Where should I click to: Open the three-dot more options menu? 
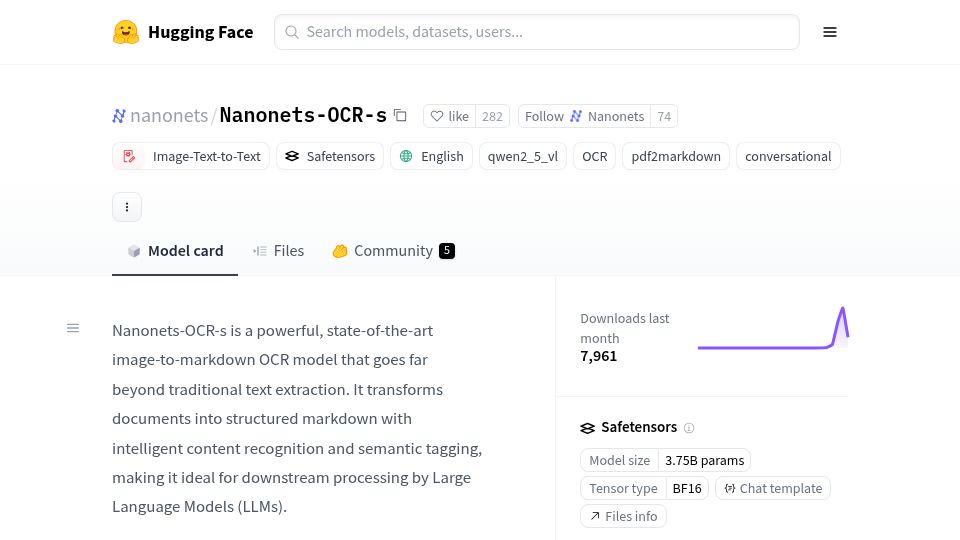[127, 207]
